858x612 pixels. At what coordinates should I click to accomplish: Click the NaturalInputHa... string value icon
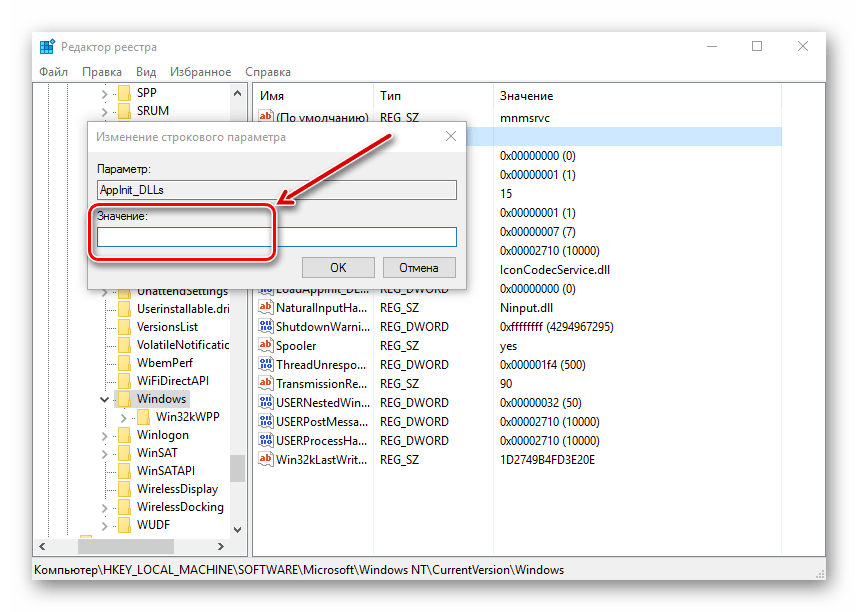pos(266,308)
